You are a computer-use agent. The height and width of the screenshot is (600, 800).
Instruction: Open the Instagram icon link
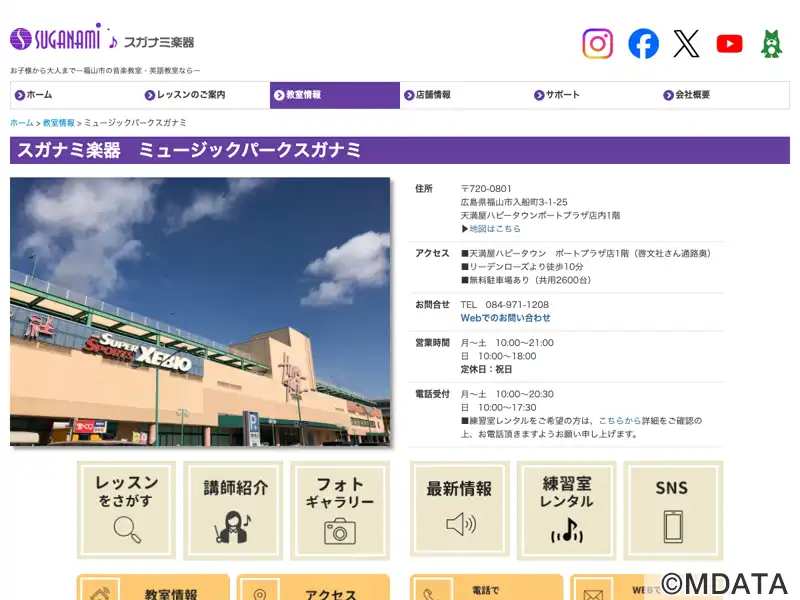[x=597, y=43]
